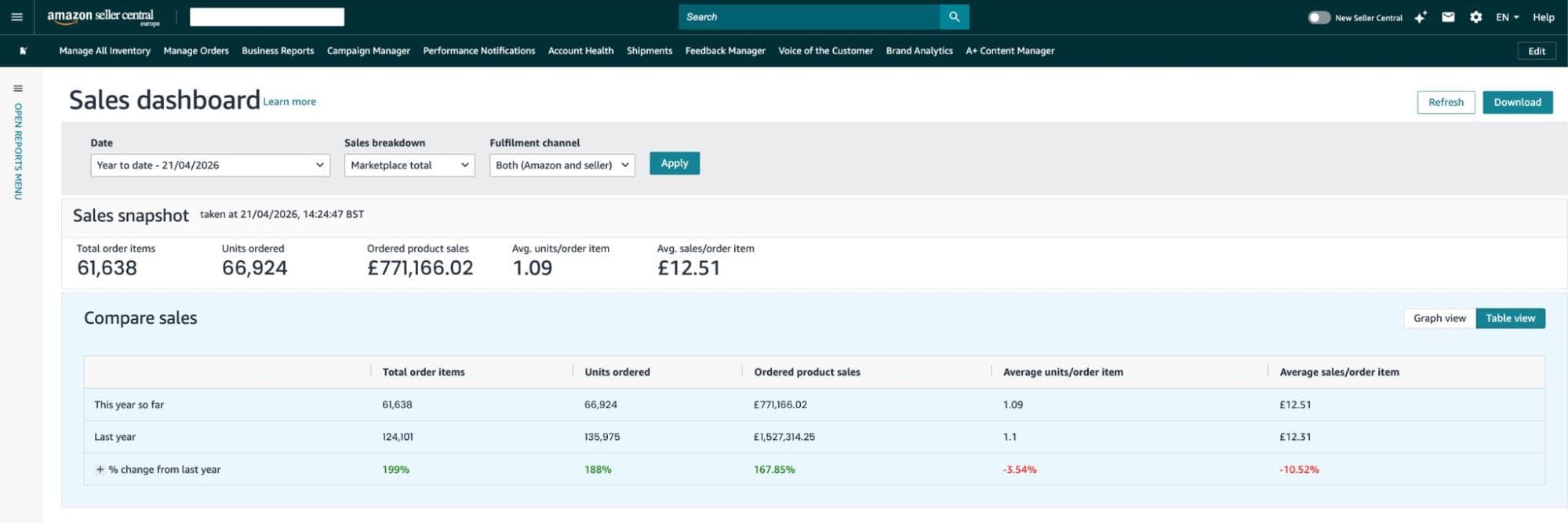Open the hamburger main menu

[16, 16]
